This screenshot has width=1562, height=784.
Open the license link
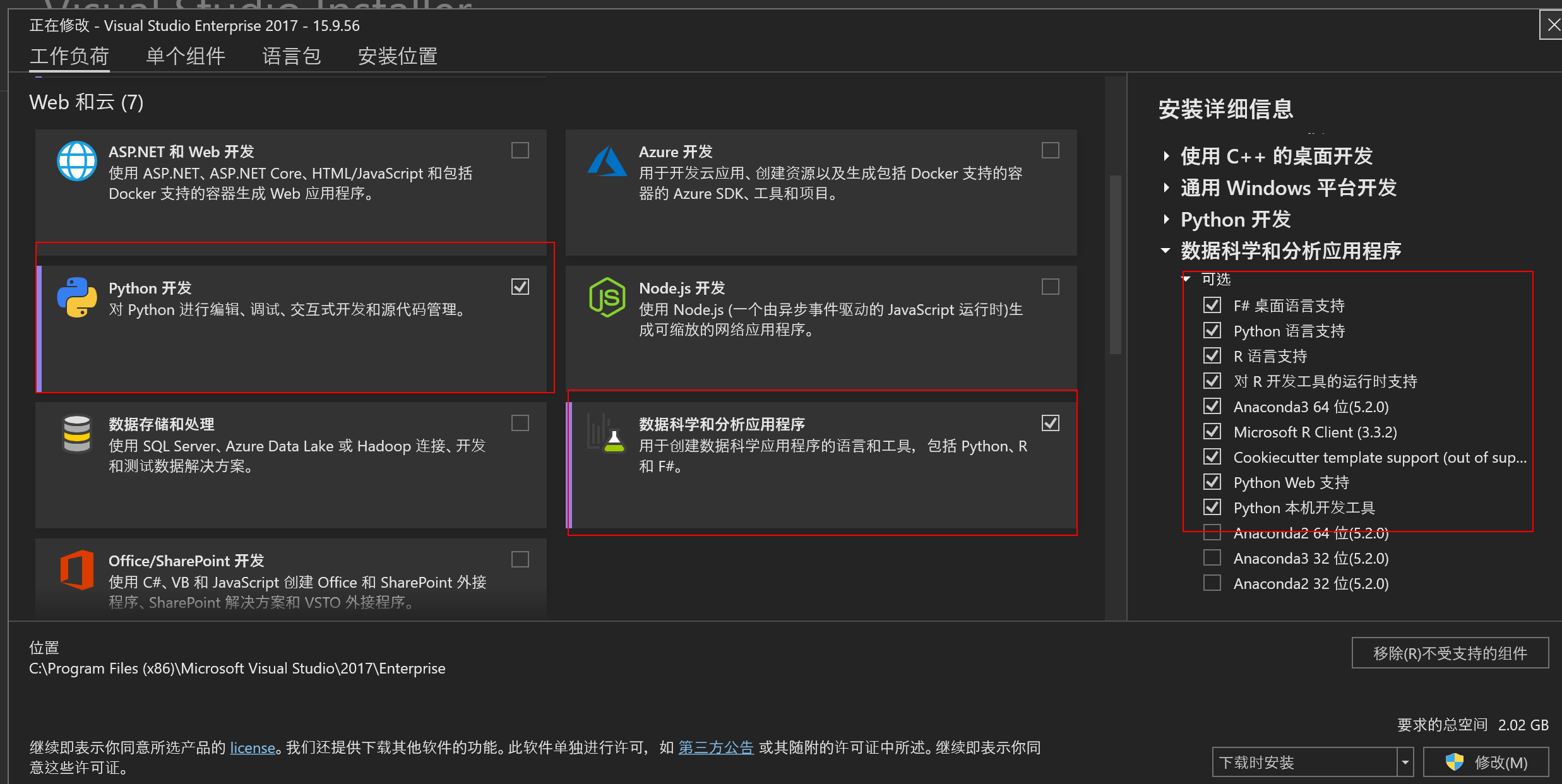tap(253, 747)
